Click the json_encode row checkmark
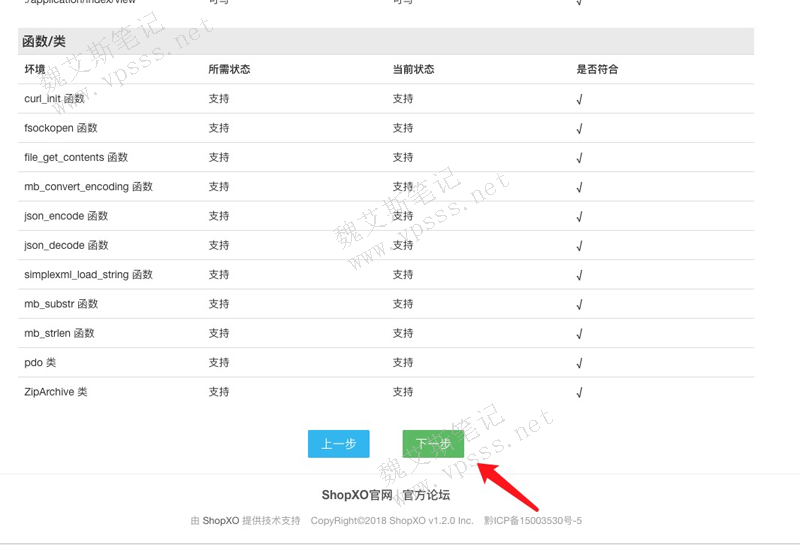Screen dimensions: 800x545 click(580, 217)
